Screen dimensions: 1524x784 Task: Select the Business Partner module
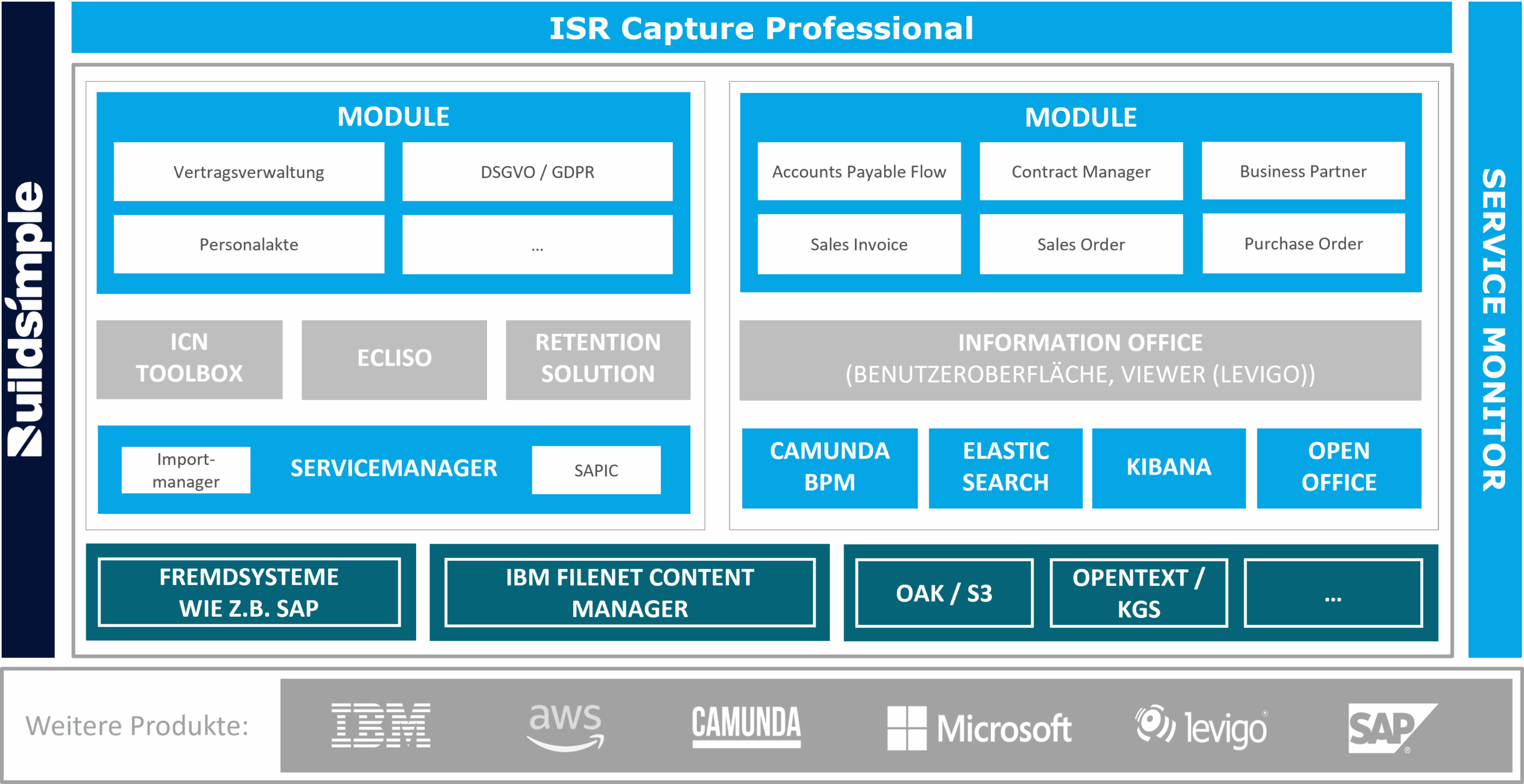coord(1303,171)
